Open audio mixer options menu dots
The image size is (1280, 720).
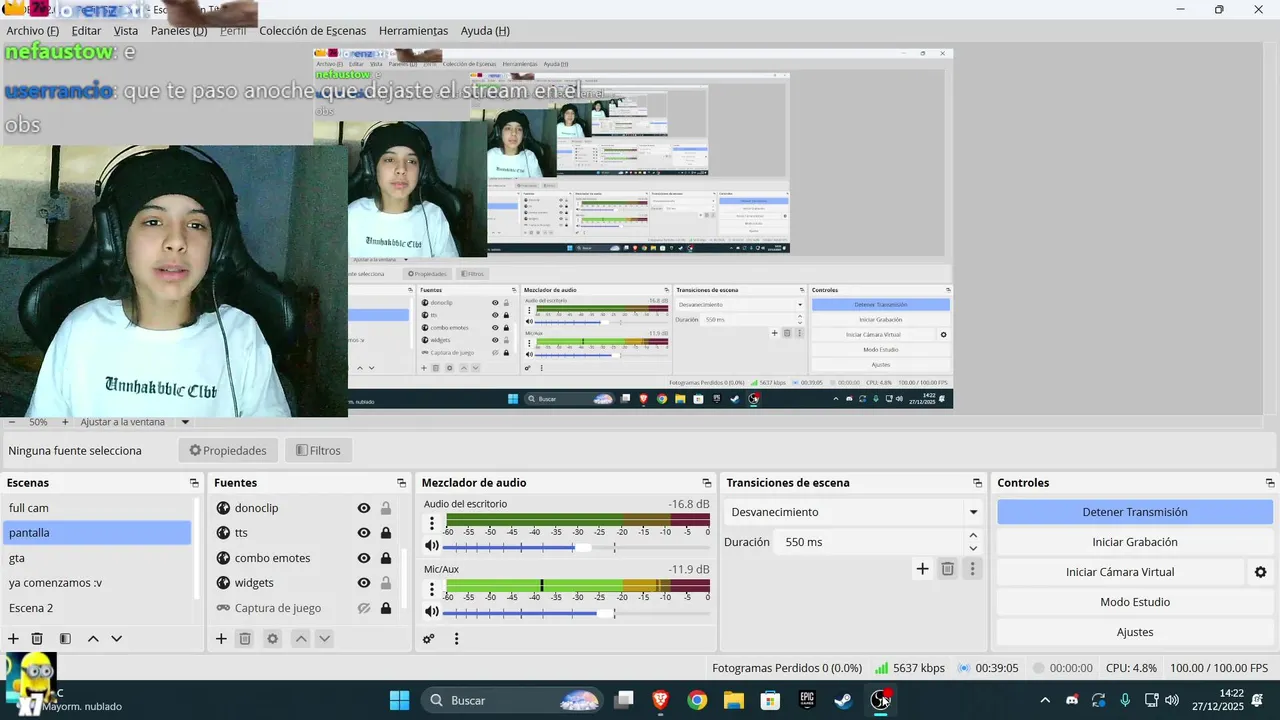(456, 638)
